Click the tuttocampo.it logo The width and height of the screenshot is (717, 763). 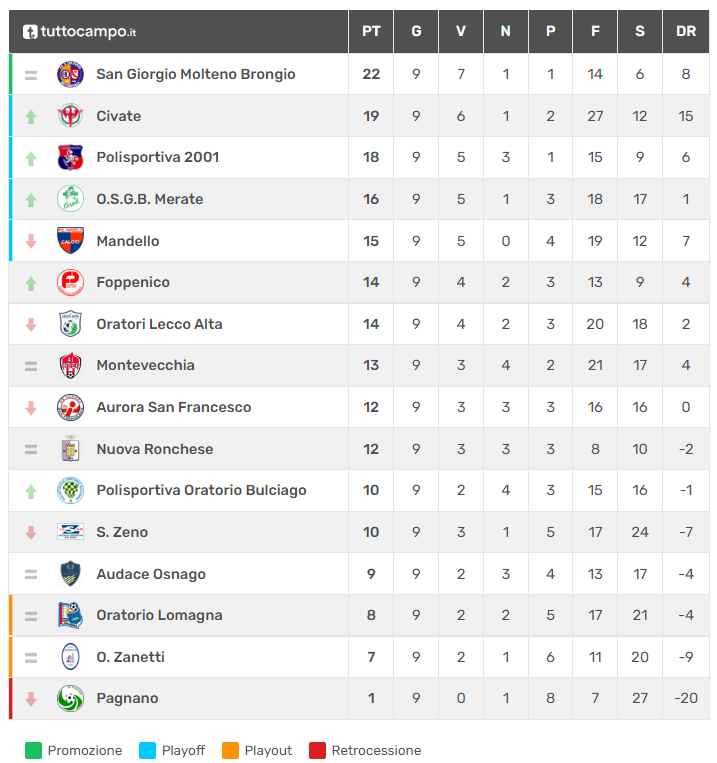80,32
